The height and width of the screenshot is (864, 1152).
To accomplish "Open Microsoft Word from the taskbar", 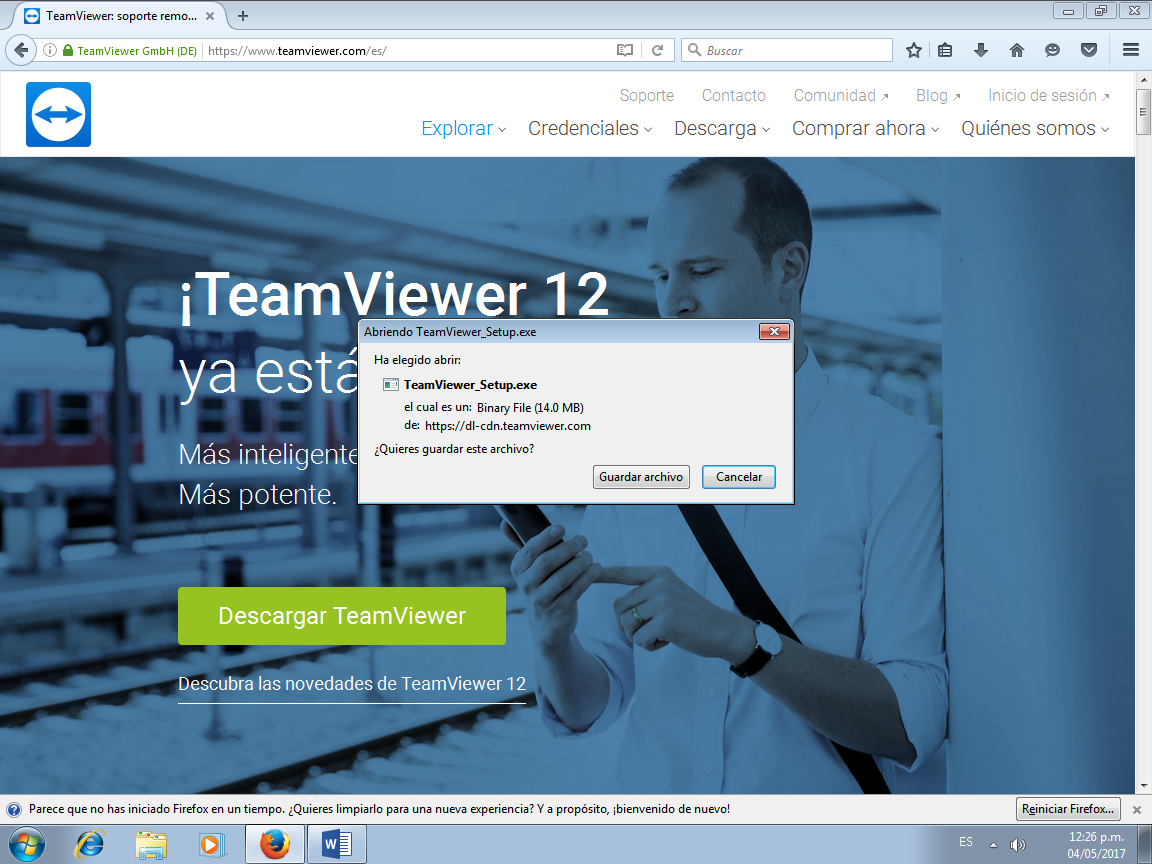I will click(335, 843).
